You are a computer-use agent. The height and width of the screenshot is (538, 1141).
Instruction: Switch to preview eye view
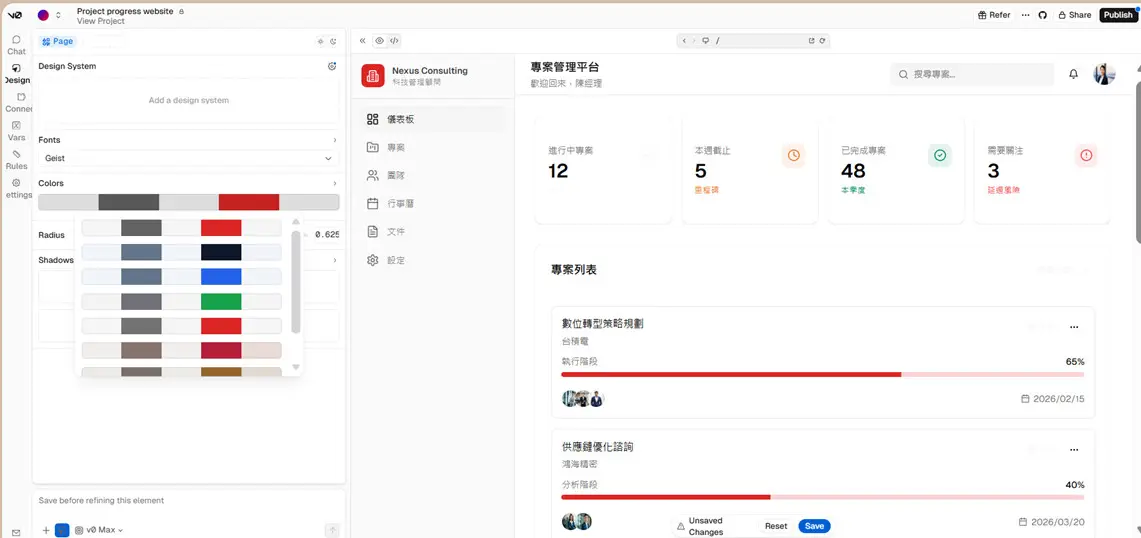point(379,41)
